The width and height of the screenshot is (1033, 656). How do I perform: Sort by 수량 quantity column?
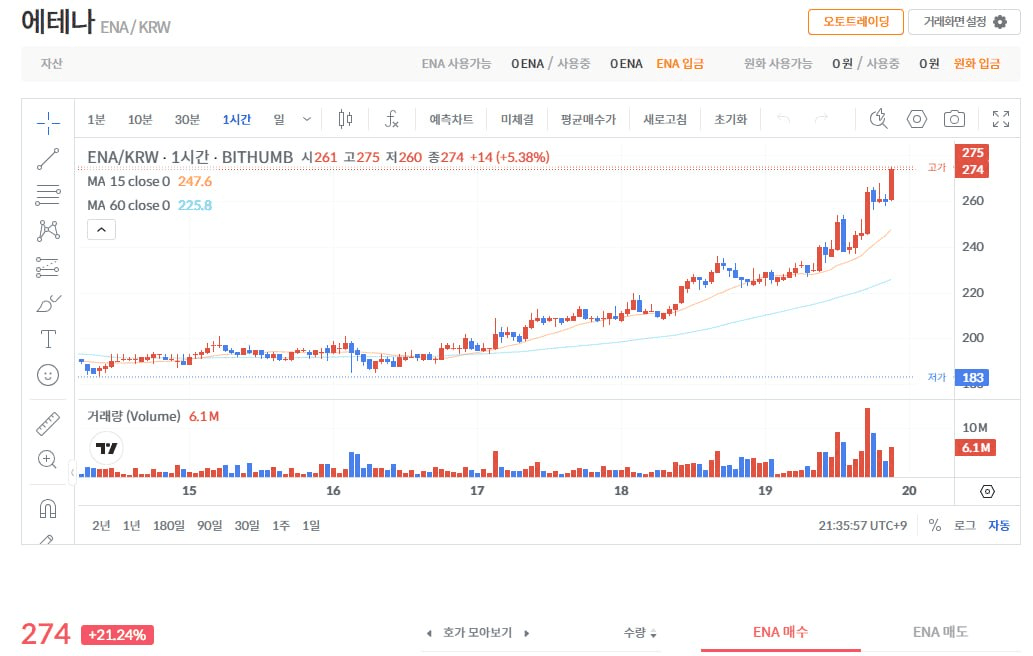tap(640, 633)
